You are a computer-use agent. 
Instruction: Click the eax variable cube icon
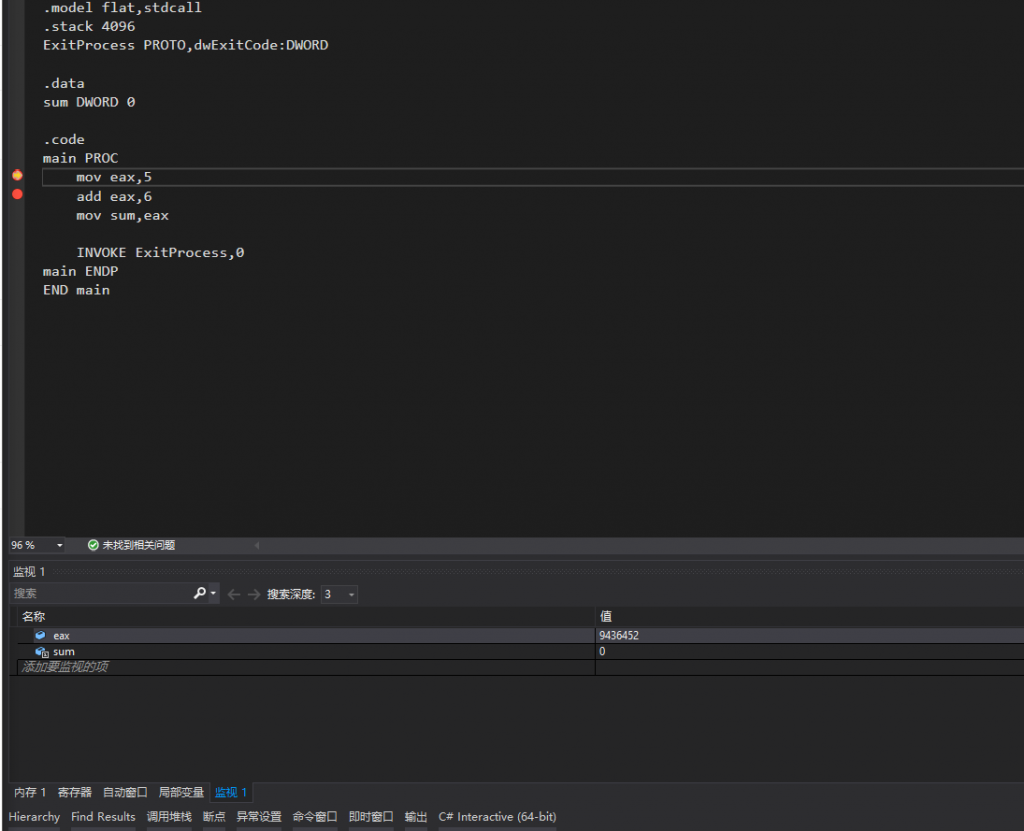click(40, 635)
